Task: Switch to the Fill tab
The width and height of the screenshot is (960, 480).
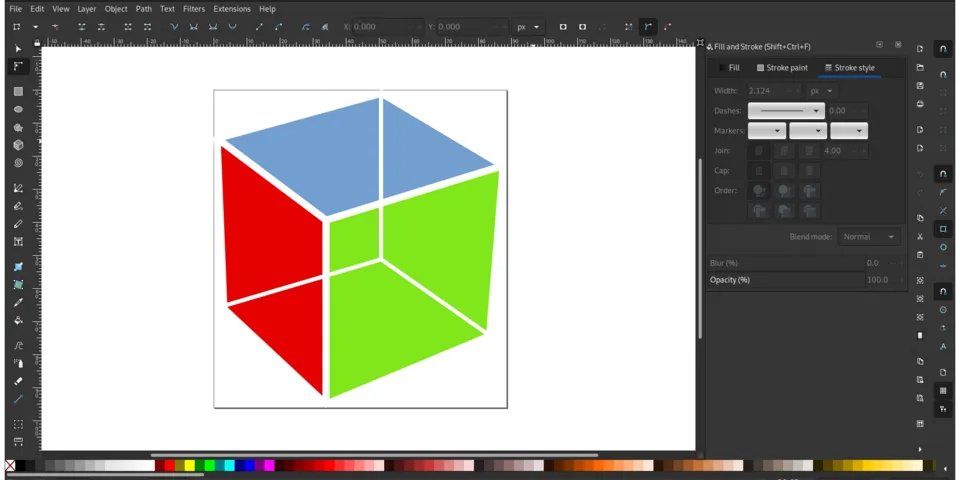Action: pos(729,68)
